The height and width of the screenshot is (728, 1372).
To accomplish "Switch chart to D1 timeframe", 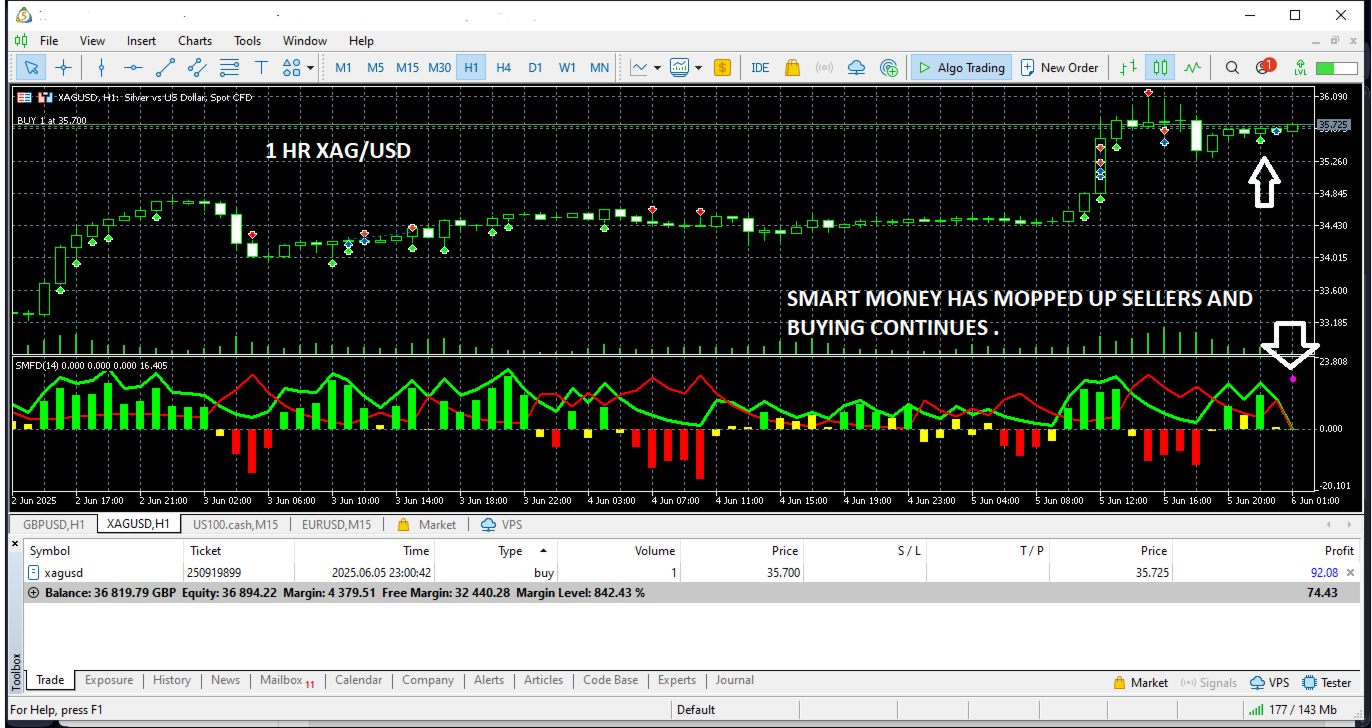I will 535,68.
